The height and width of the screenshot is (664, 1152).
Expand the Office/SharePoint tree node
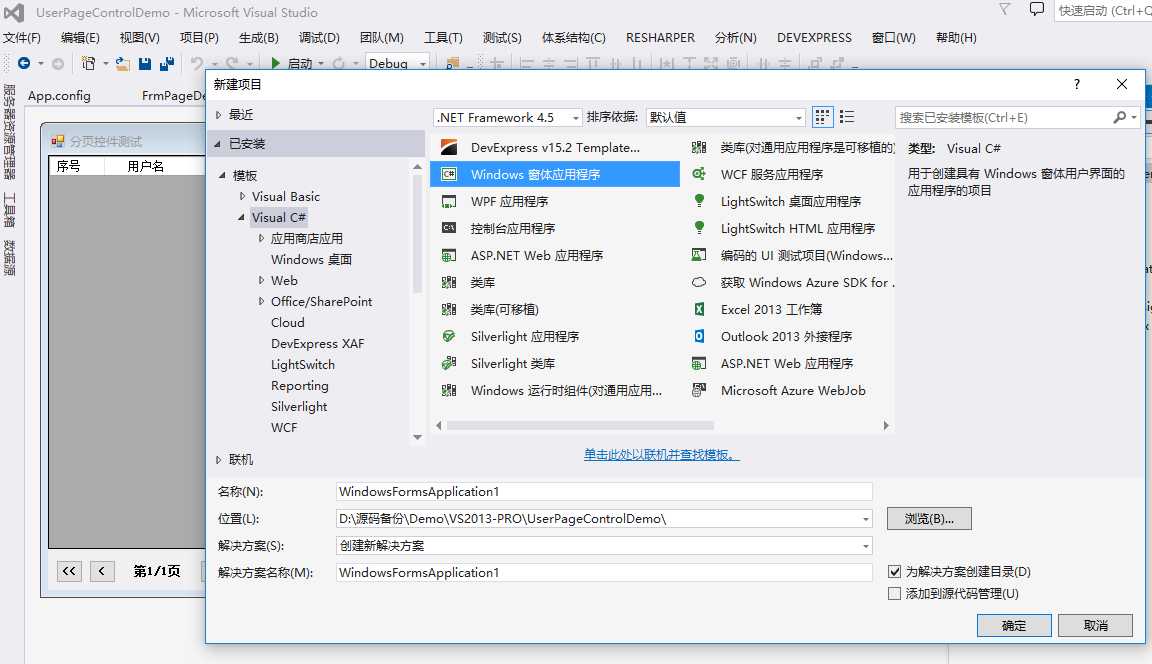pos(261,302)
